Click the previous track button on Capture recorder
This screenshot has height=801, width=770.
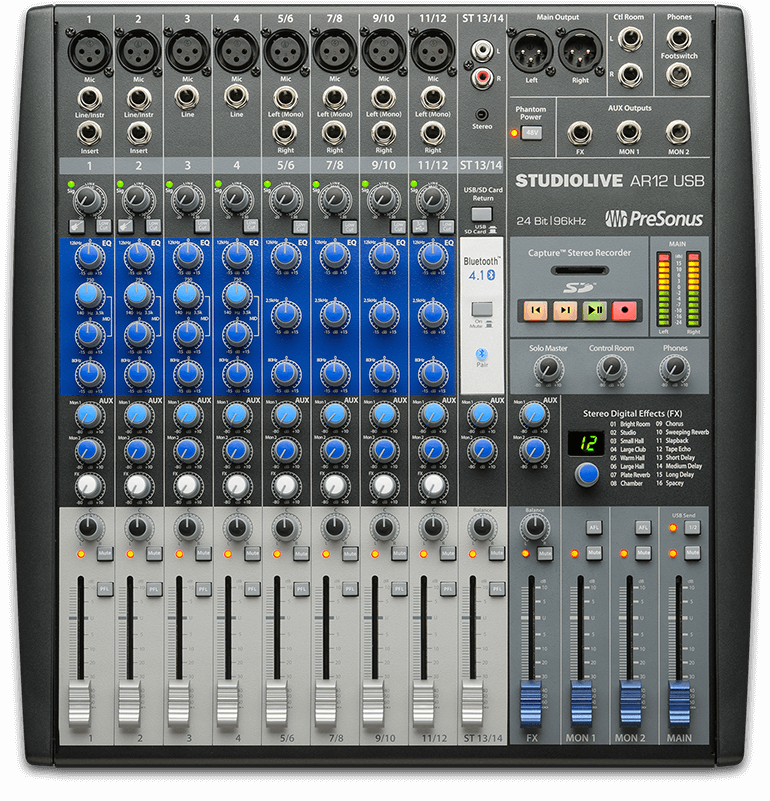tap(535, 310)
